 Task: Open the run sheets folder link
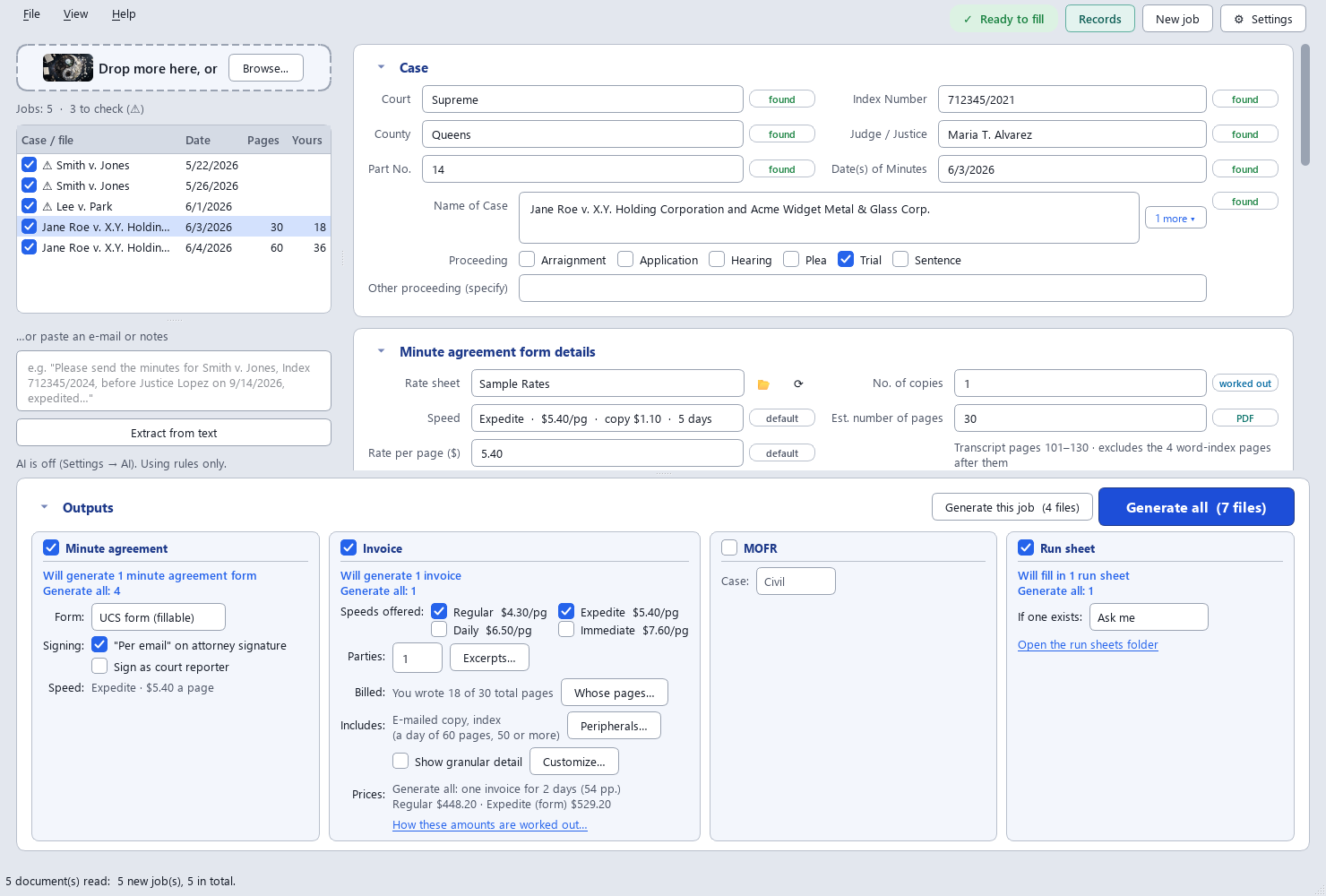1088,645
